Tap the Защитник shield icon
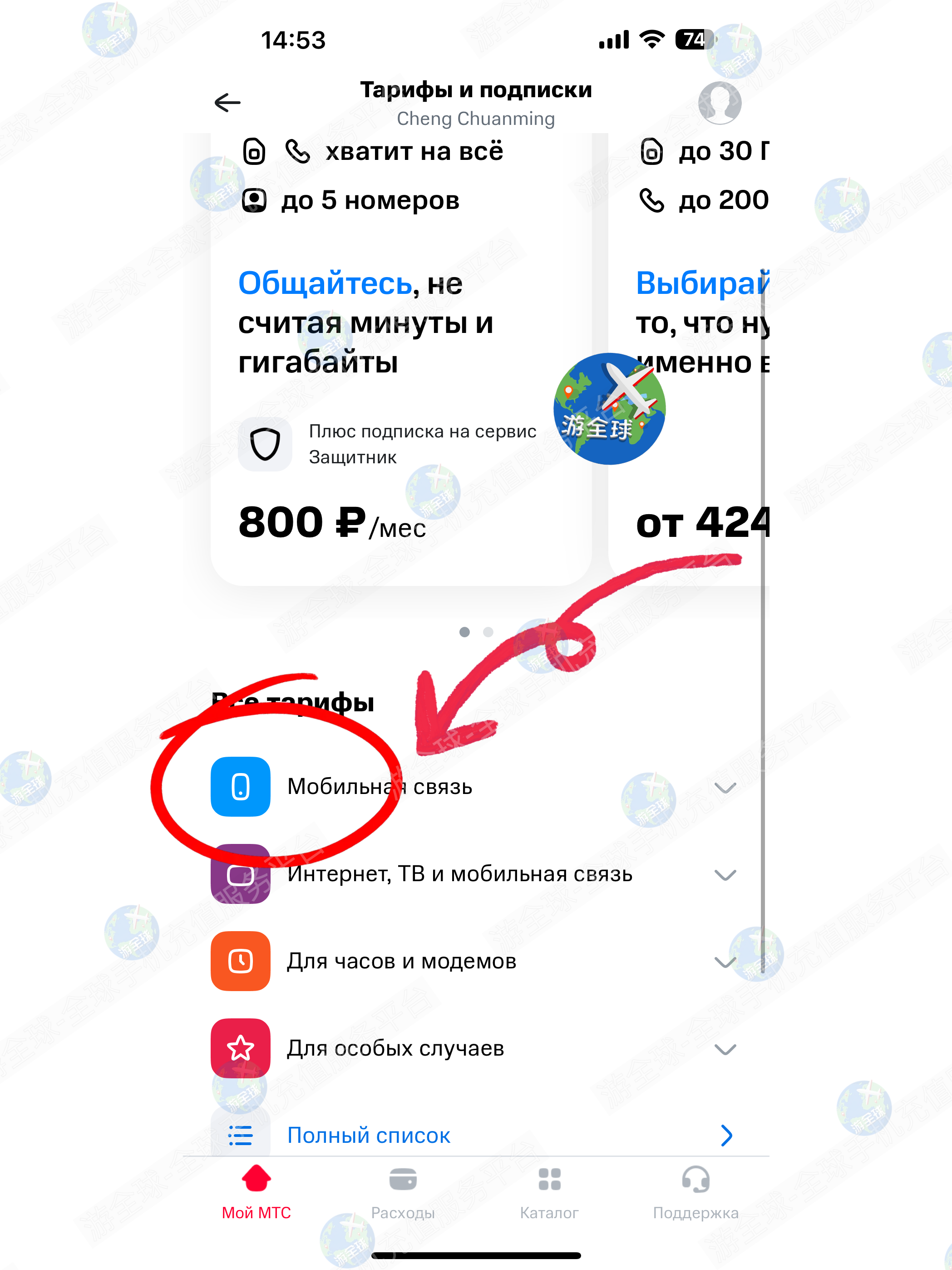The image size is (952, 1270). click(265, 444)
